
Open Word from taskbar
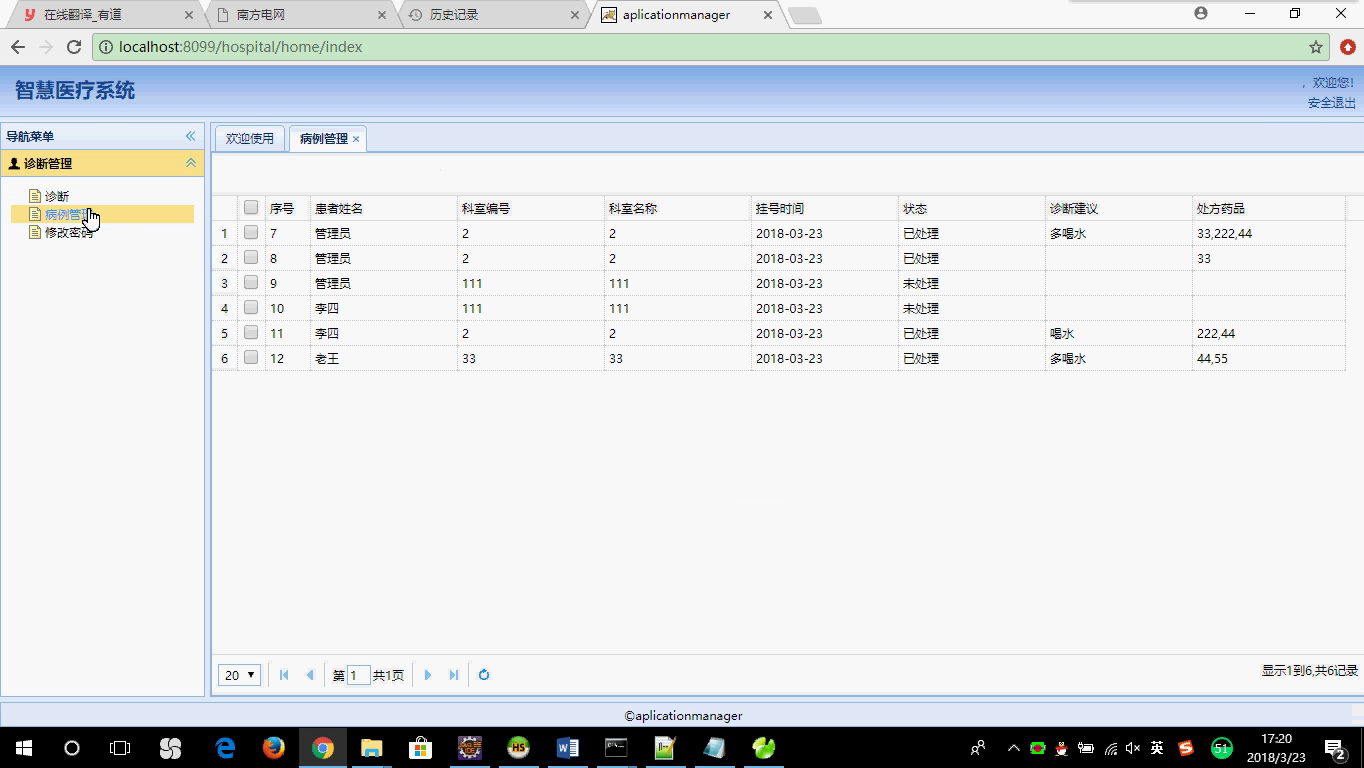tap(567, 747)
